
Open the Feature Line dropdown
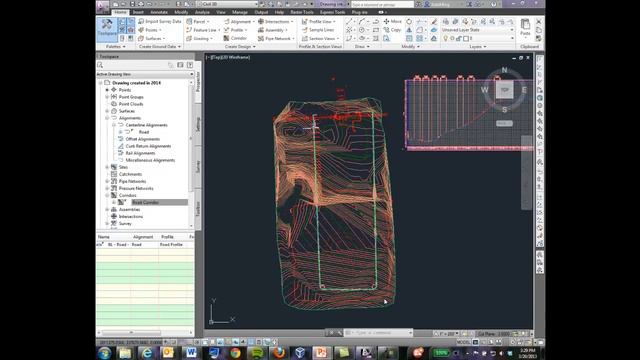pos(203,30)
